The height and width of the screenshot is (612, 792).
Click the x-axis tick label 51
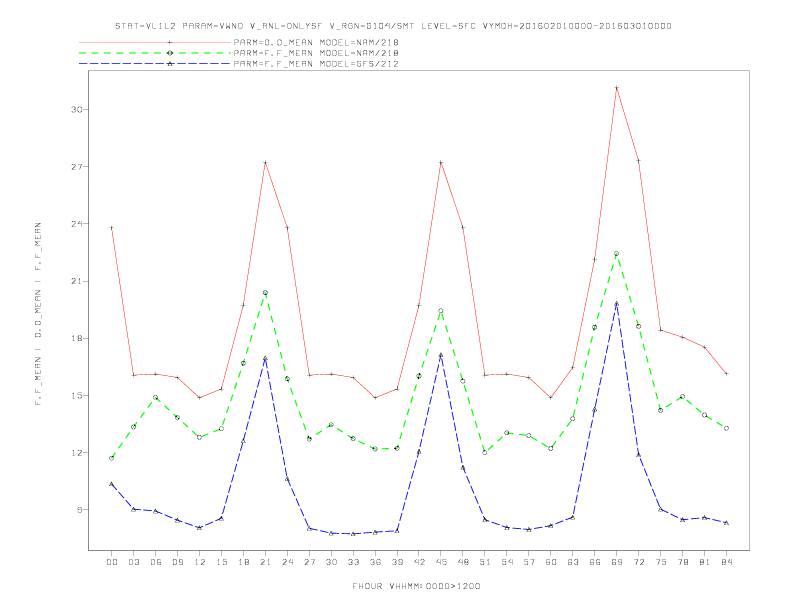point(485,562)
